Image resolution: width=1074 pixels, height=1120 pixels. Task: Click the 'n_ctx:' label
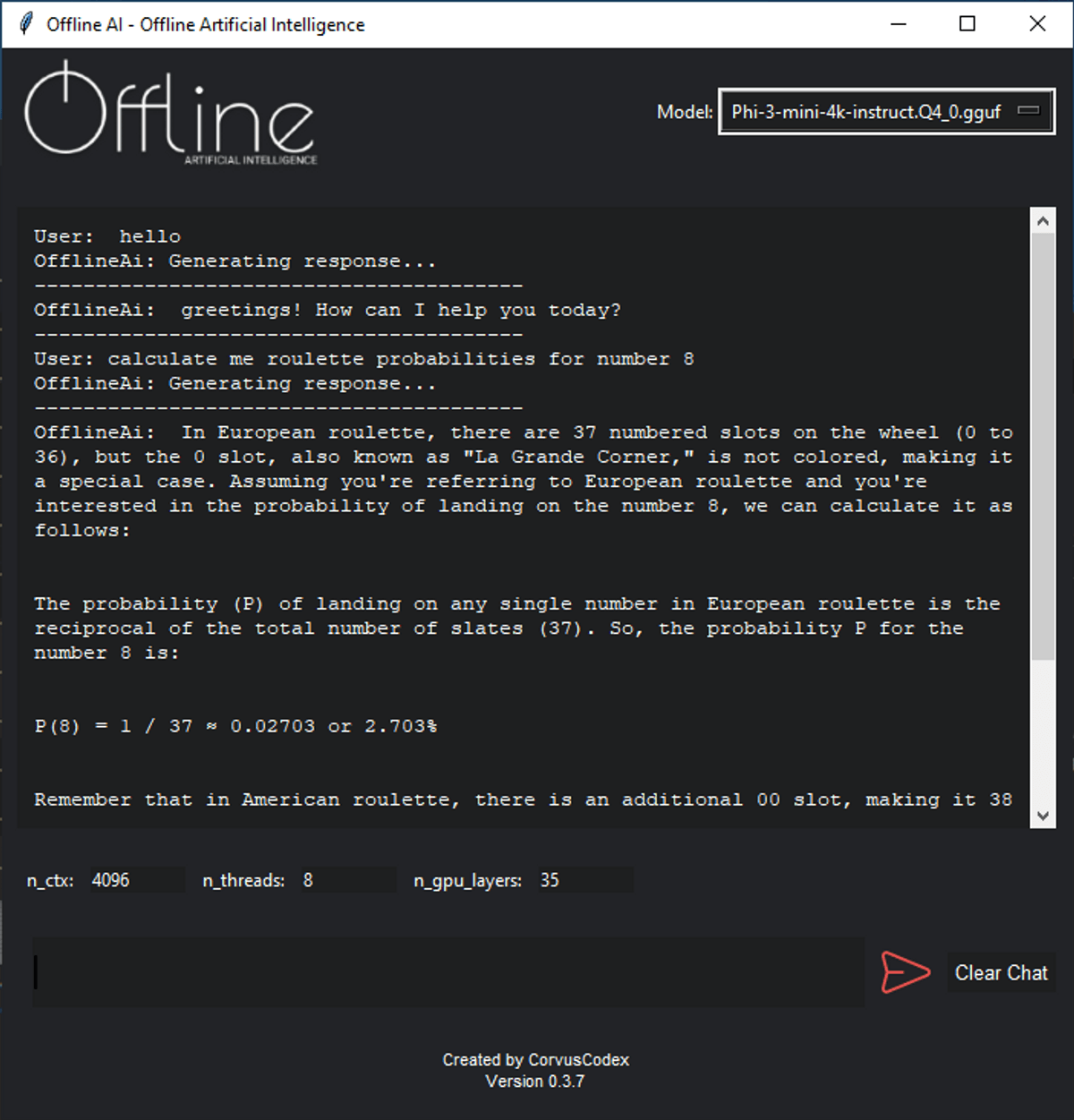50,880
